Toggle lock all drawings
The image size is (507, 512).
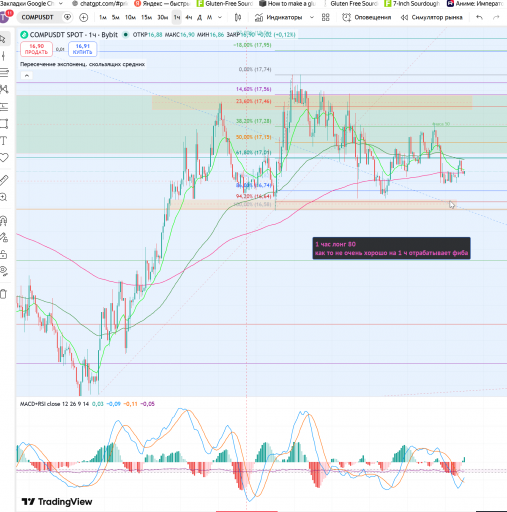3,255
